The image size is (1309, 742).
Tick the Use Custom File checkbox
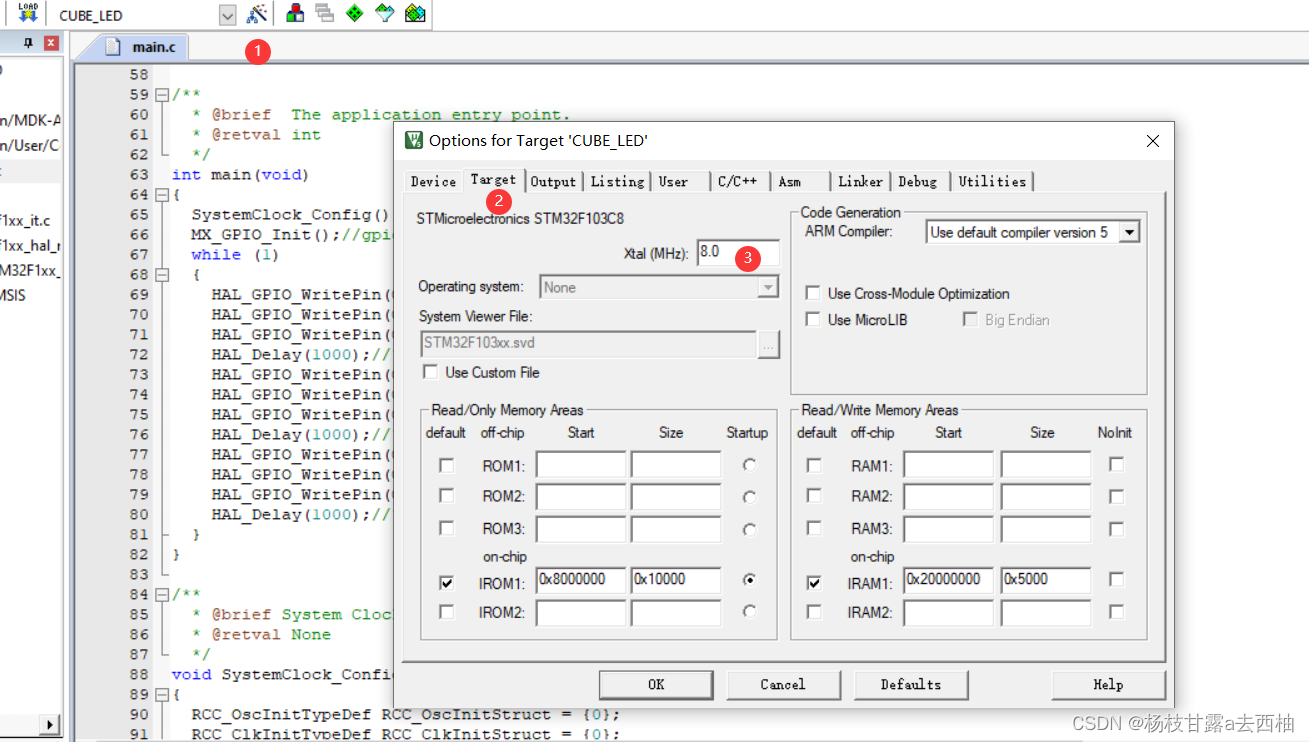click(x=430, y=372)
